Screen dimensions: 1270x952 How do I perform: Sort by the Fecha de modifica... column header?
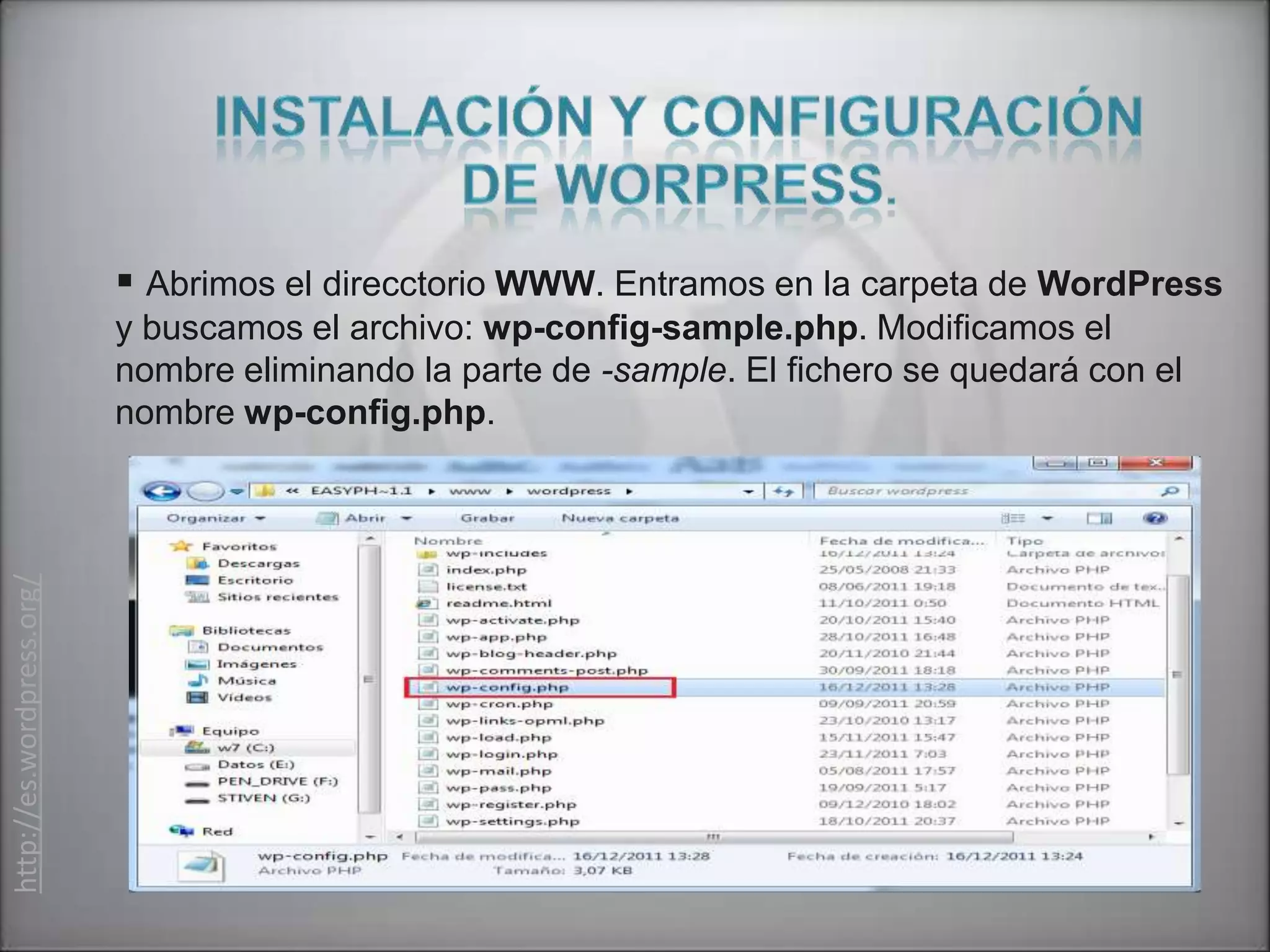902,540
